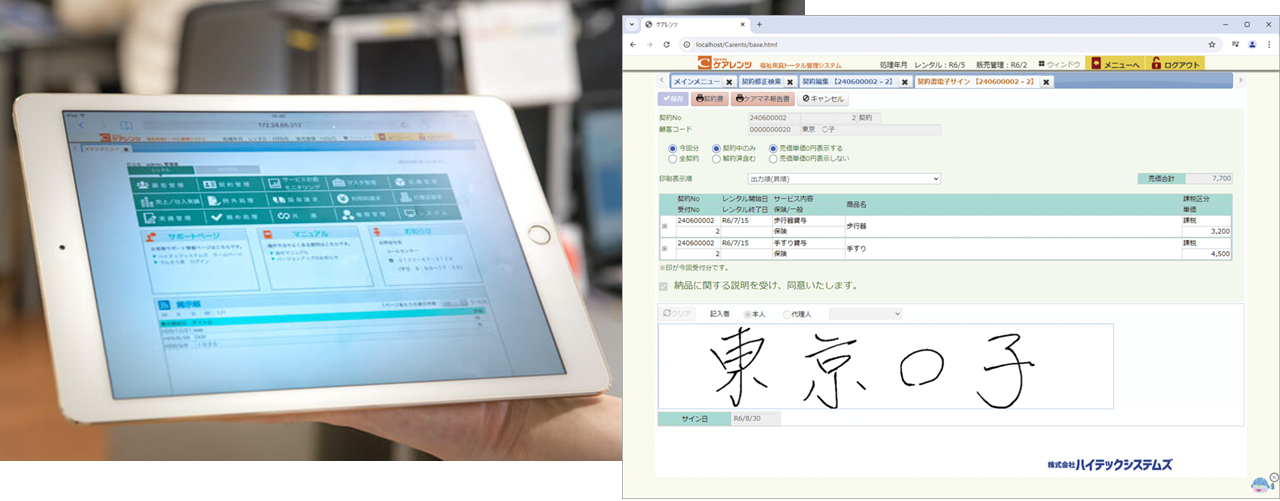Open 顧客管理 on the tablet menu
This screenshot has height=501, width=1280.
pyautogui.click(x=160, y=184)
